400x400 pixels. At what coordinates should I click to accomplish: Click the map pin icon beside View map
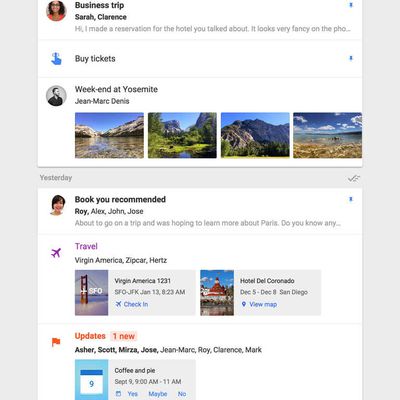pos(244,304)
